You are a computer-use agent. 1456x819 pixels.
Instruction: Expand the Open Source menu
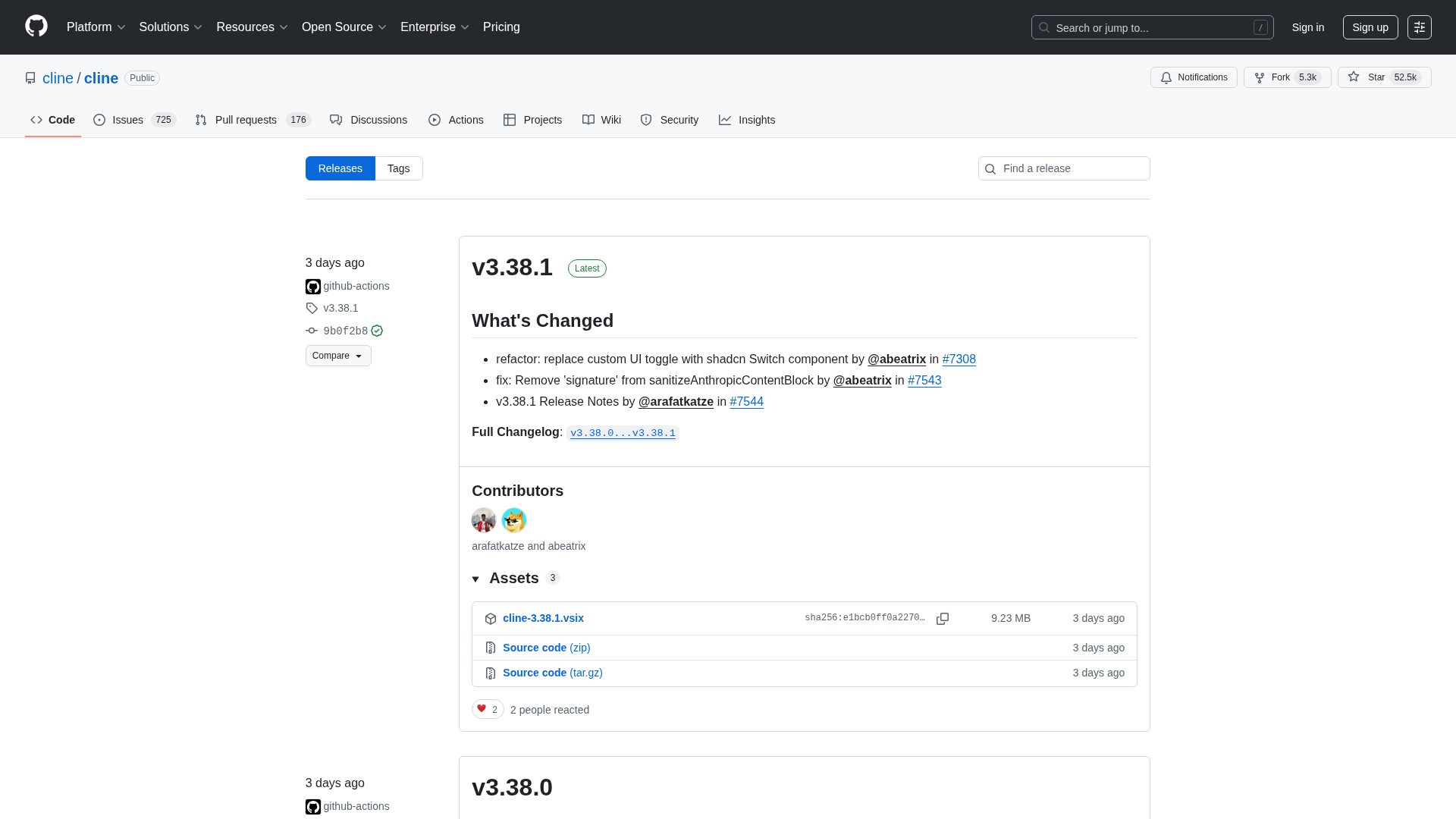tap(344, 27)
